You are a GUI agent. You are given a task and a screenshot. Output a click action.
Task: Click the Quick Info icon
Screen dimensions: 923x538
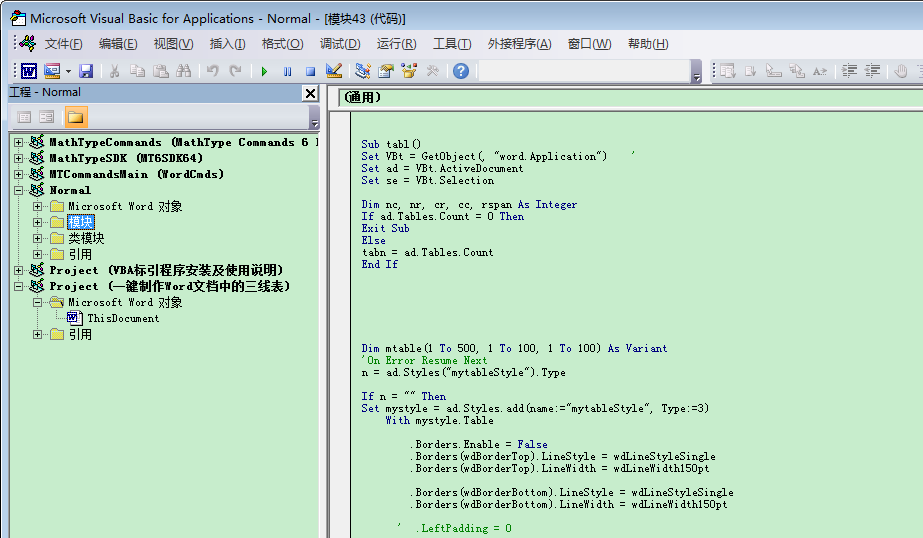(773, 71)
